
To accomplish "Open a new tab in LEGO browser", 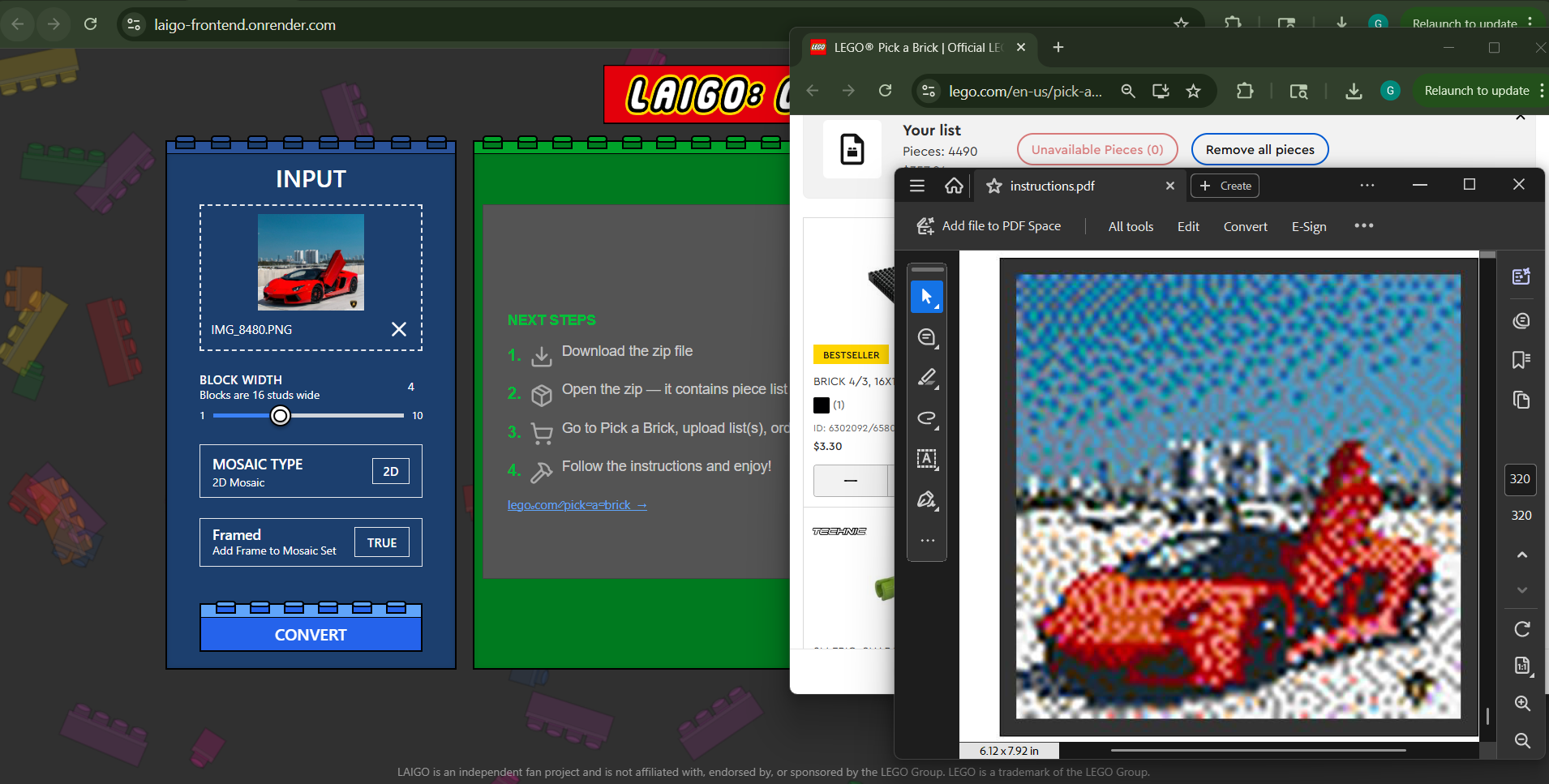I will tap(1058, 48).
